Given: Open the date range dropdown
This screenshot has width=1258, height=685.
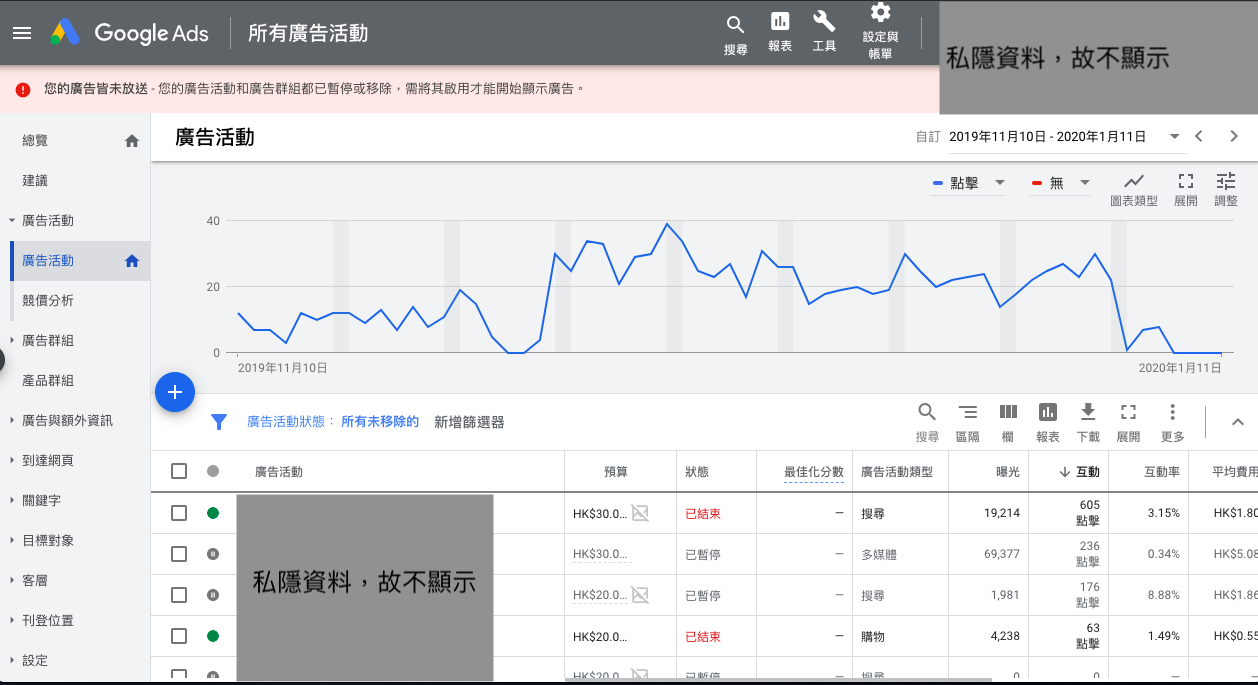Looking at the screenshot, I should pyautogui.click(x=1174, y=137).
